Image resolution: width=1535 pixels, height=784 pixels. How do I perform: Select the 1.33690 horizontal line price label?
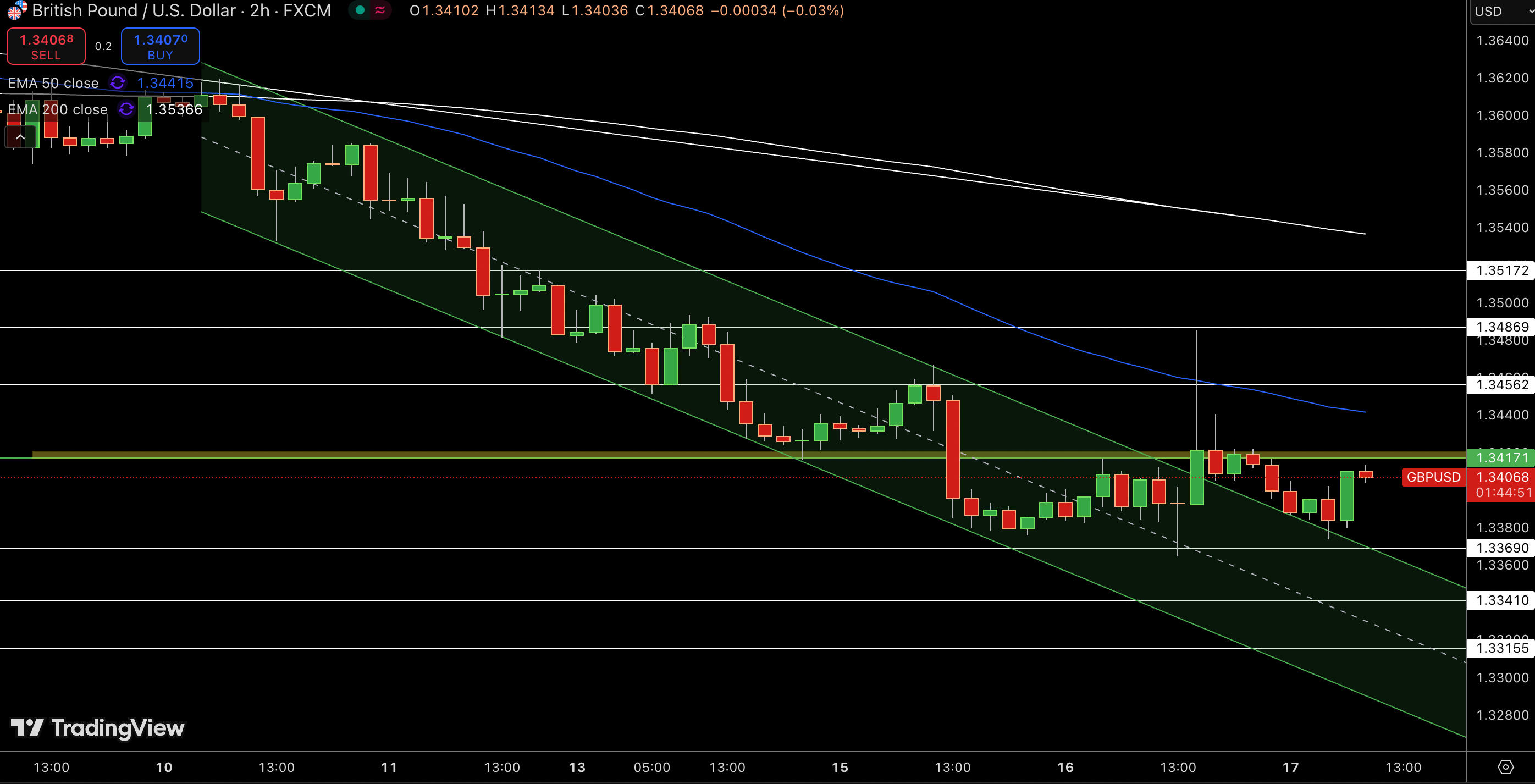1500,548
